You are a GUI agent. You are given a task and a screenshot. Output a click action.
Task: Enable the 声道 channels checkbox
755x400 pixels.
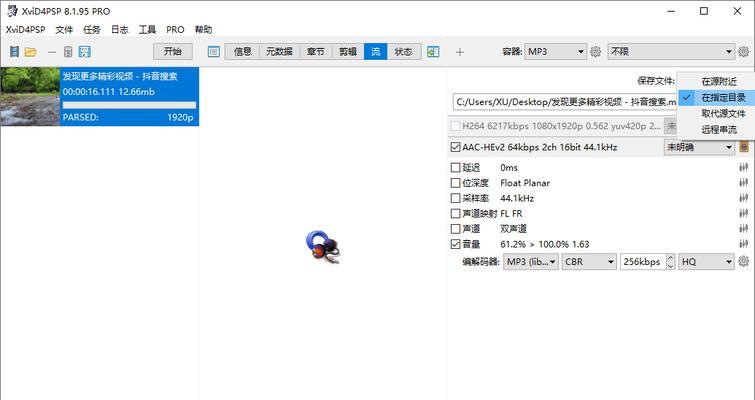(x=455, y=229)
